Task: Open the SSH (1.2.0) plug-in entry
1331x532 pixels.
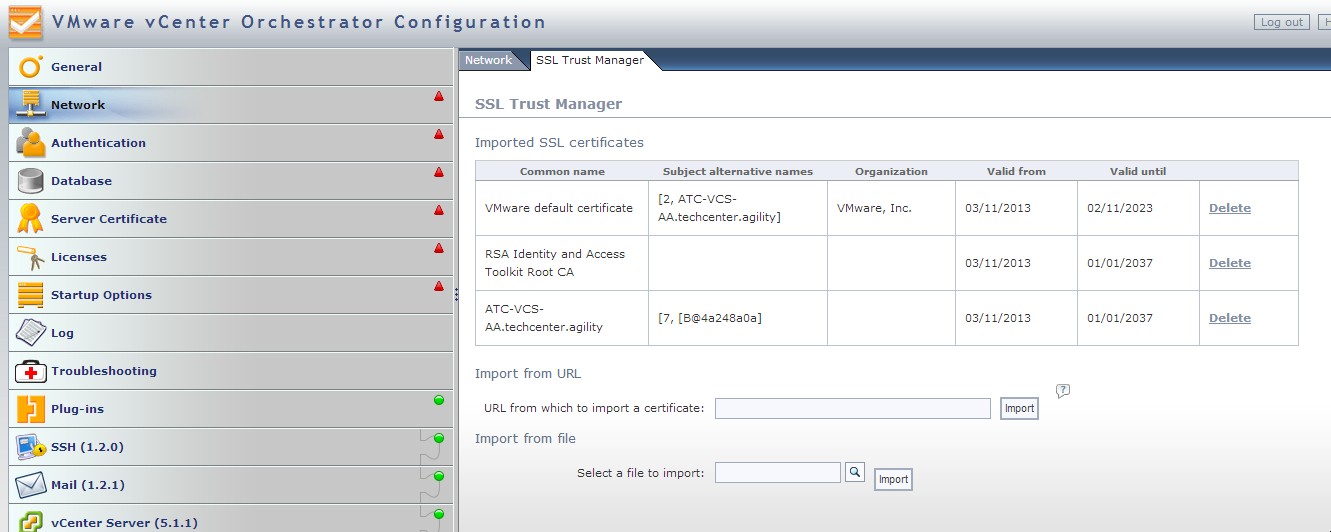Action: [x=87, y=447]
